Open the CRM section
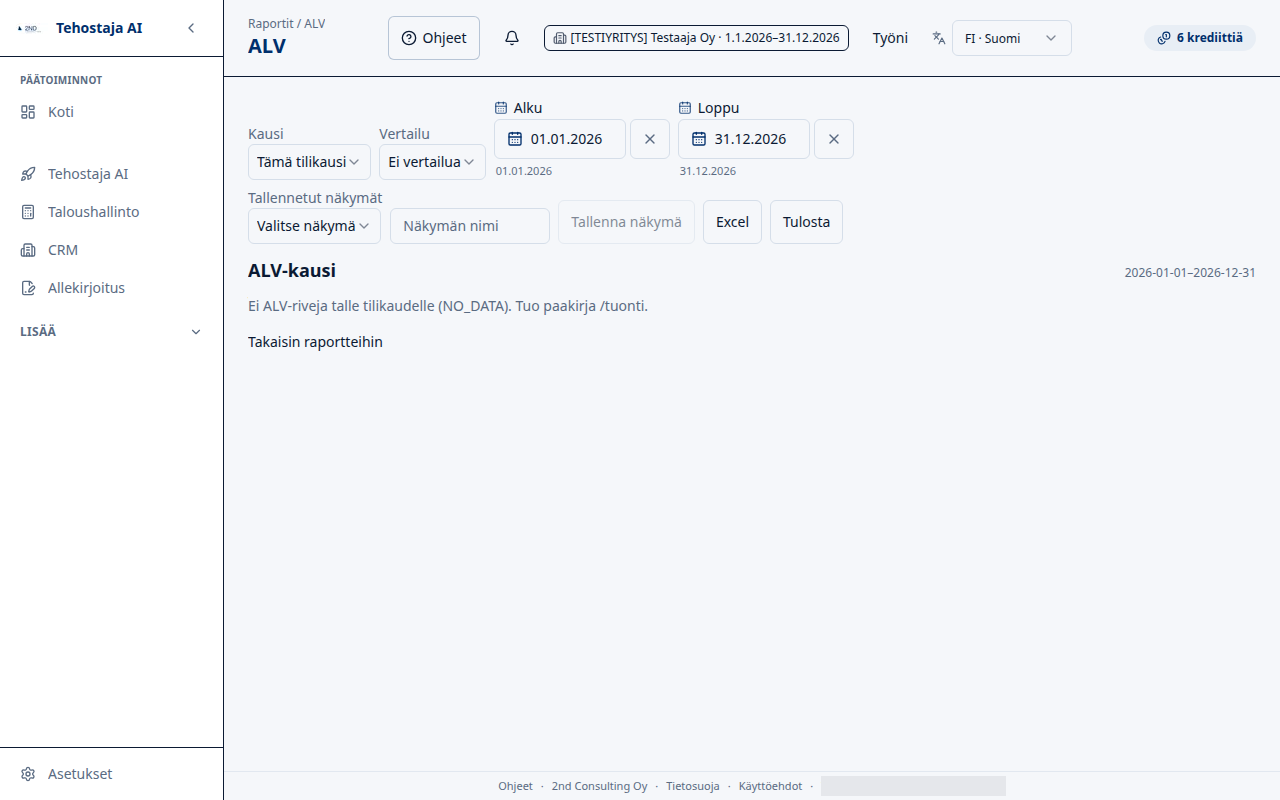 111,250
